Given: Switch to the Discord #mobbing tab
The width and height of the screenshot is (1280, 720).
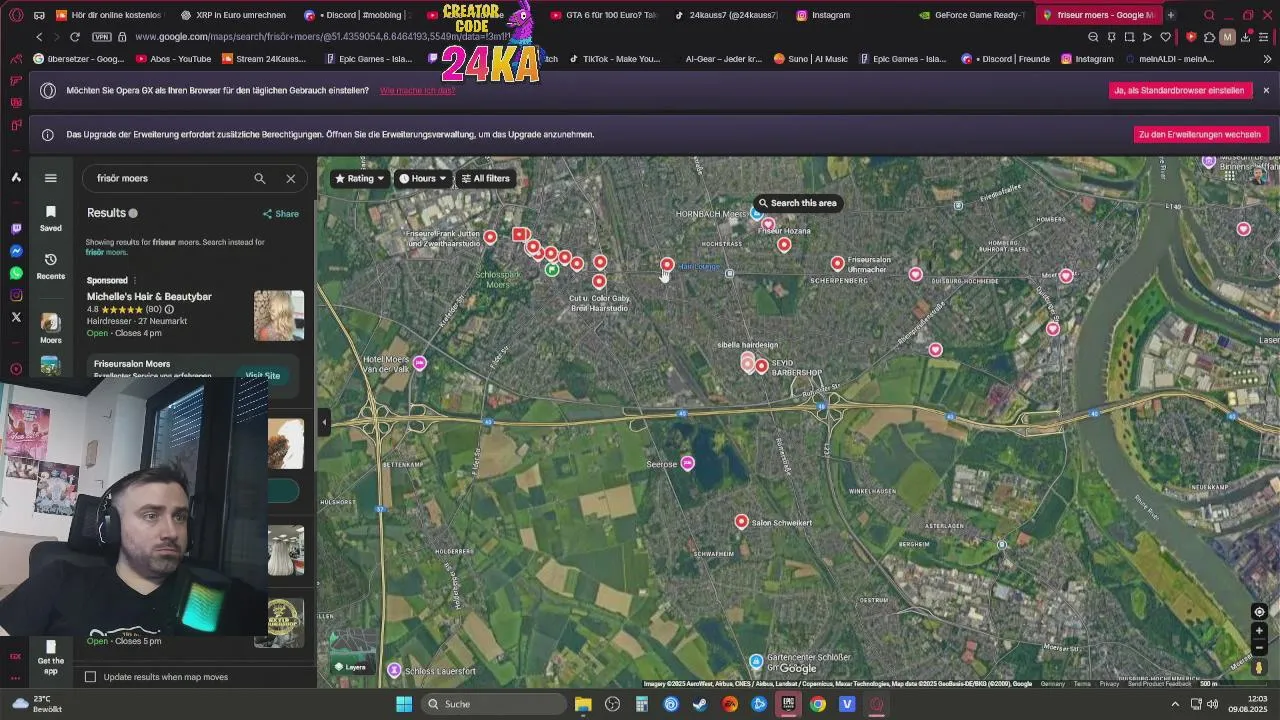Looking at the screenshot, I should click(x=357, y=15).
